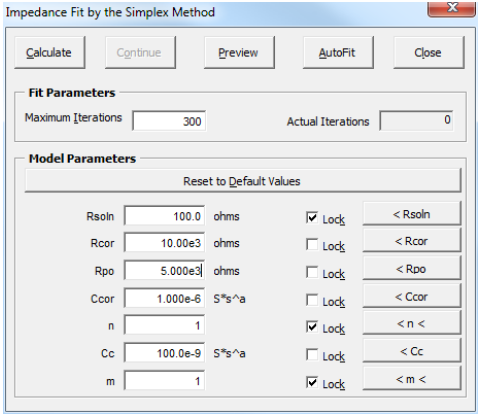Click the 'Model Parameters' group label

point(82,158)
